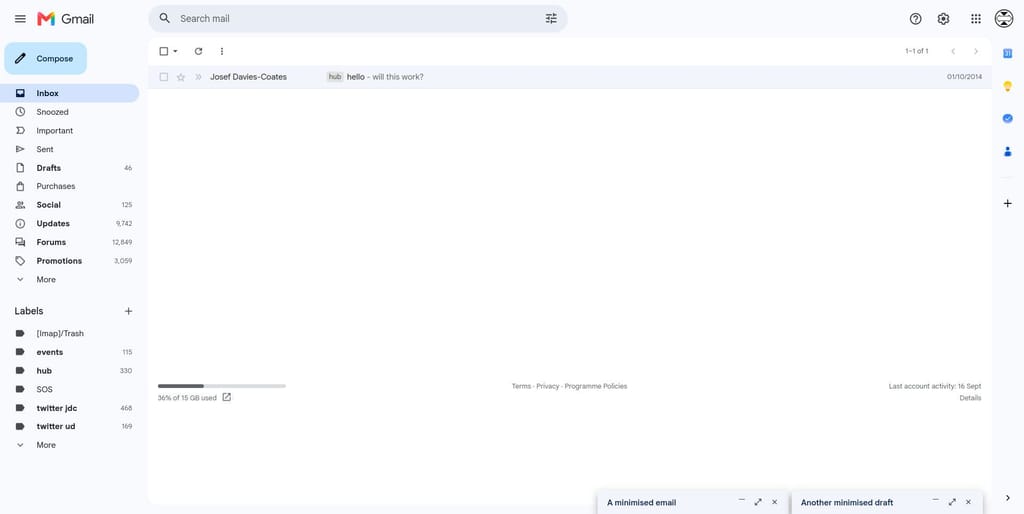Screen dimensions: 1024x514
Task: Create new label plus icon
Action: click(129, 312)
